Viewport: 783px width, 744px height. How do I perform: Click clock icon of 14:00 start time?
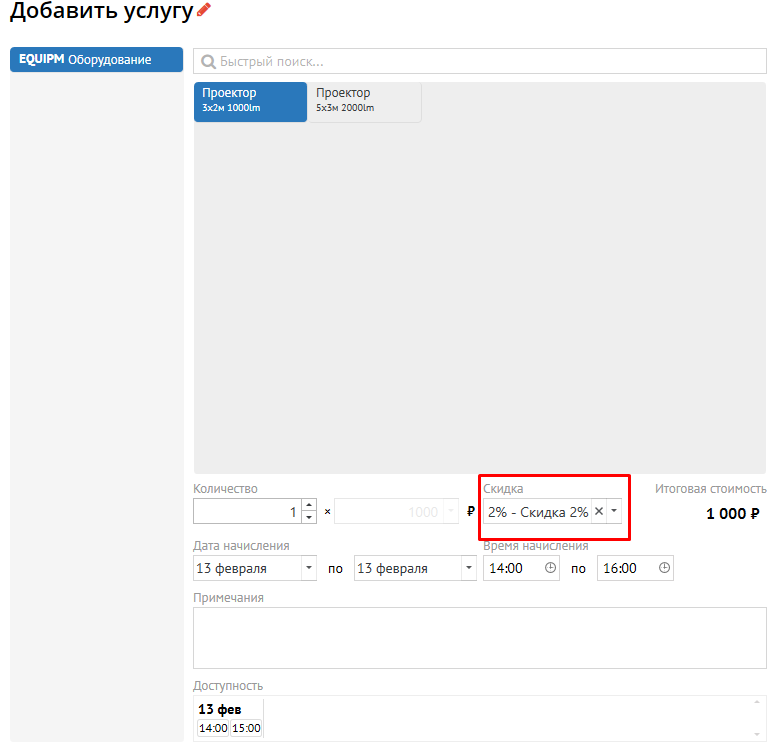(550, 568)
